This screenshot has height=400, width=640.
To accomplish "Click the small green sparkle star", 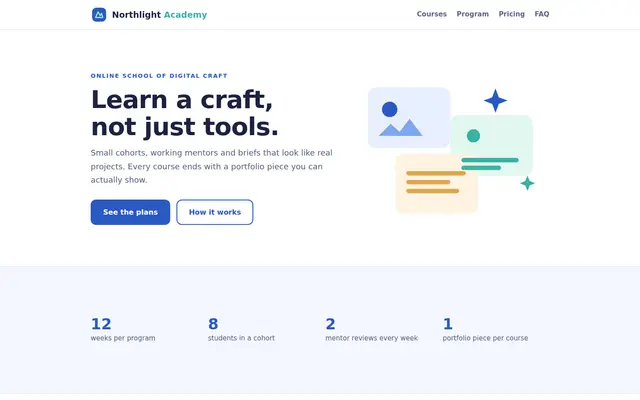I will [x=527, y=183].
